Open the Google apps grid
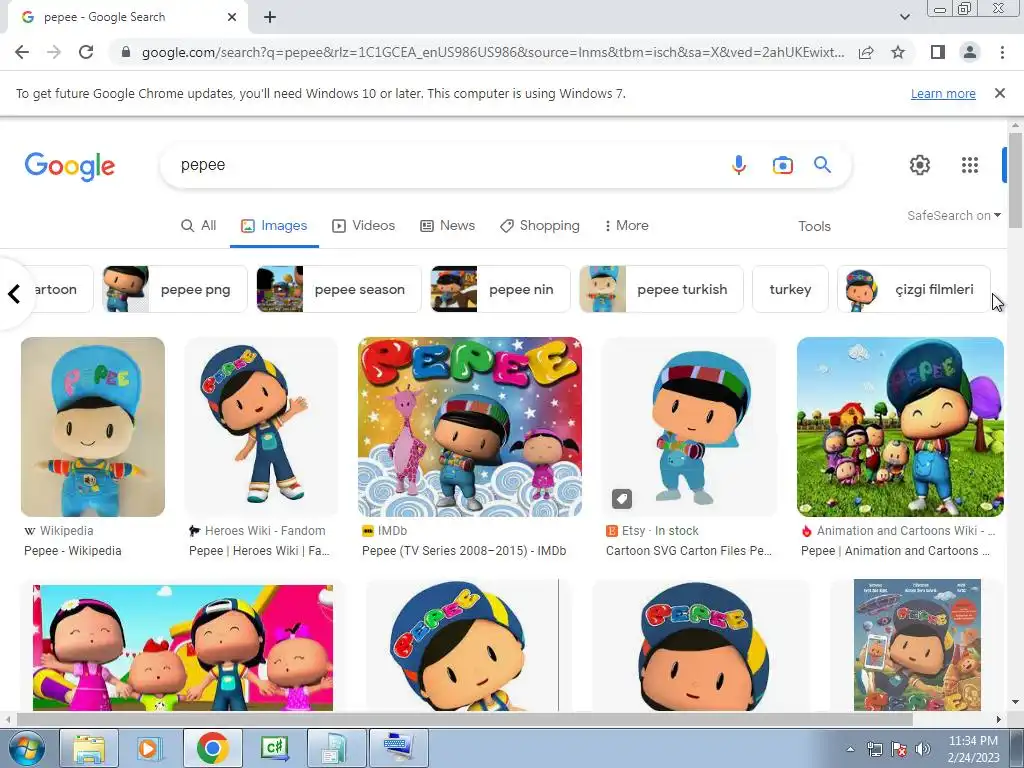Image resolution: width=1024 pixels, height=768 pixels. [x=970, y=165]
